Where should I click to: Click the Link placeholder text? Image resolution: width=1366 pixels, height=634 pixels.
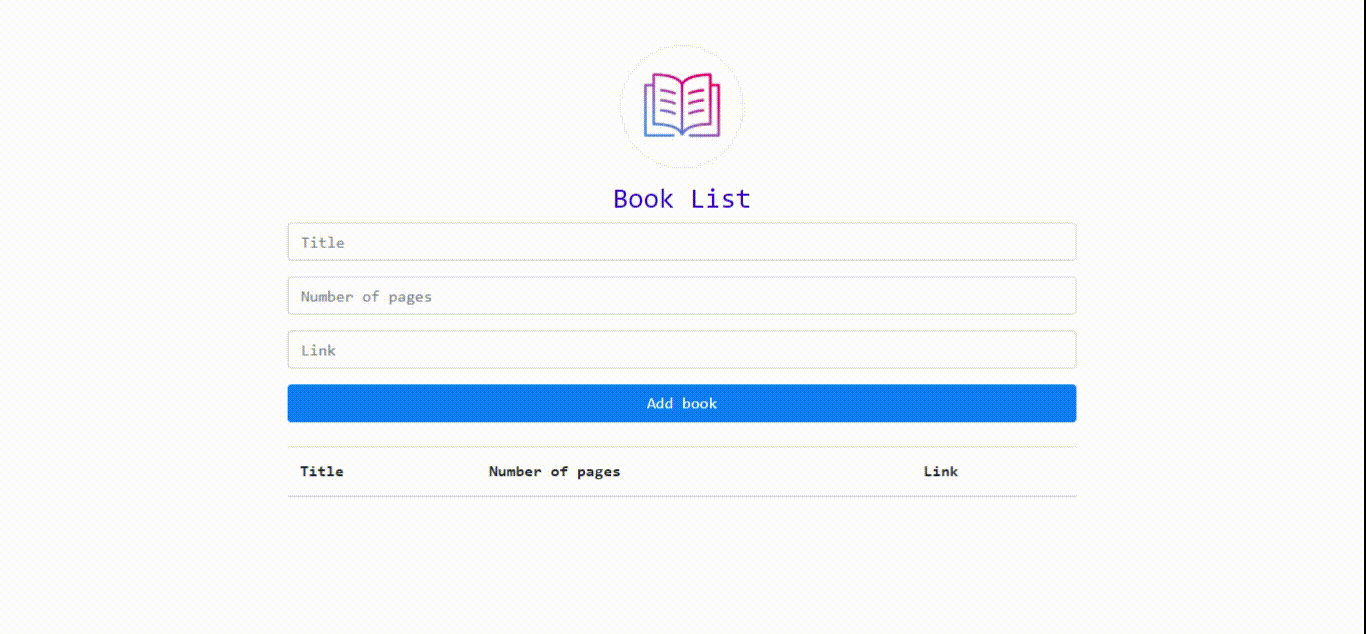tap(319, 350)
